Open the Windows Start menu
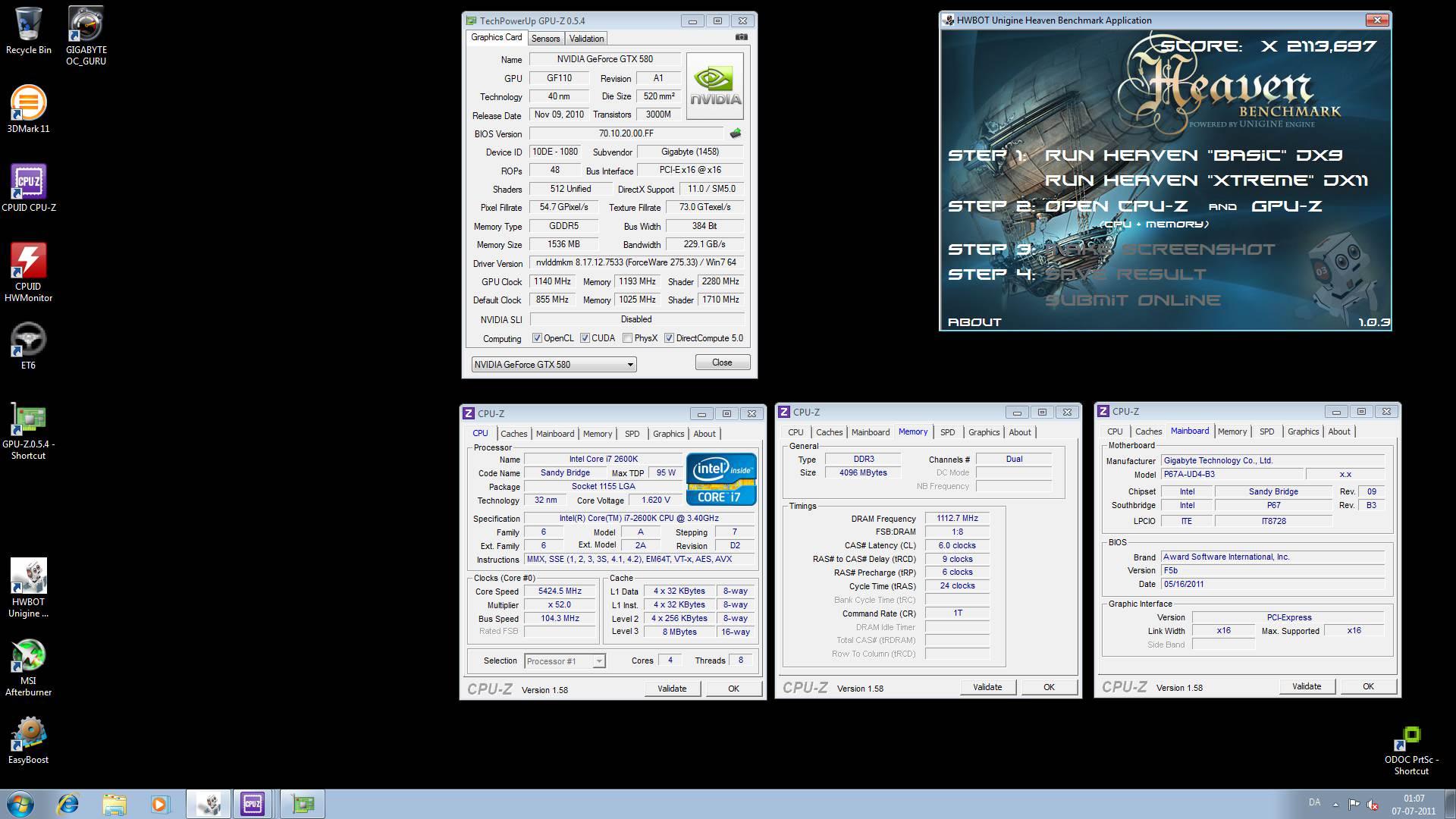The width and height of the screenshot is (1456, 819). click(20, 804)
